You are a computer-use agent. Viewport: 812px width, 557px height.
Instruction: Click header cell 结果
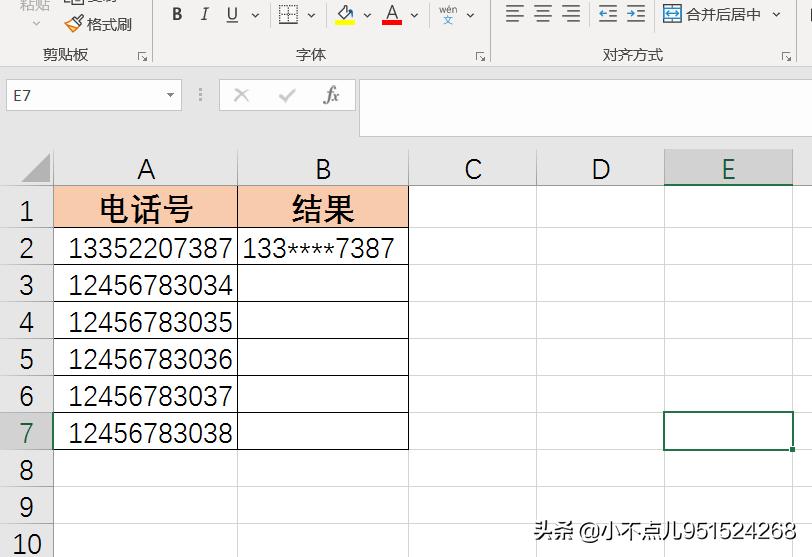click(323, 207)
